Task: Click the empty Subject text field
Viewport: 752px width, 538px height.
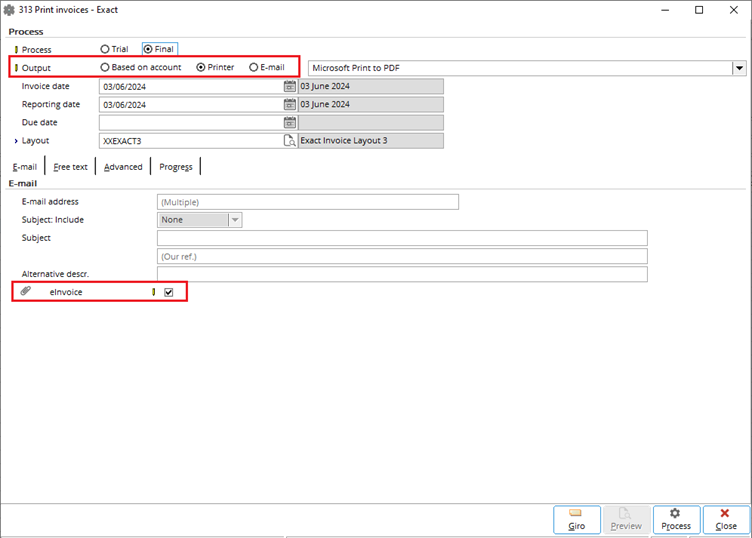Action: 402,238
